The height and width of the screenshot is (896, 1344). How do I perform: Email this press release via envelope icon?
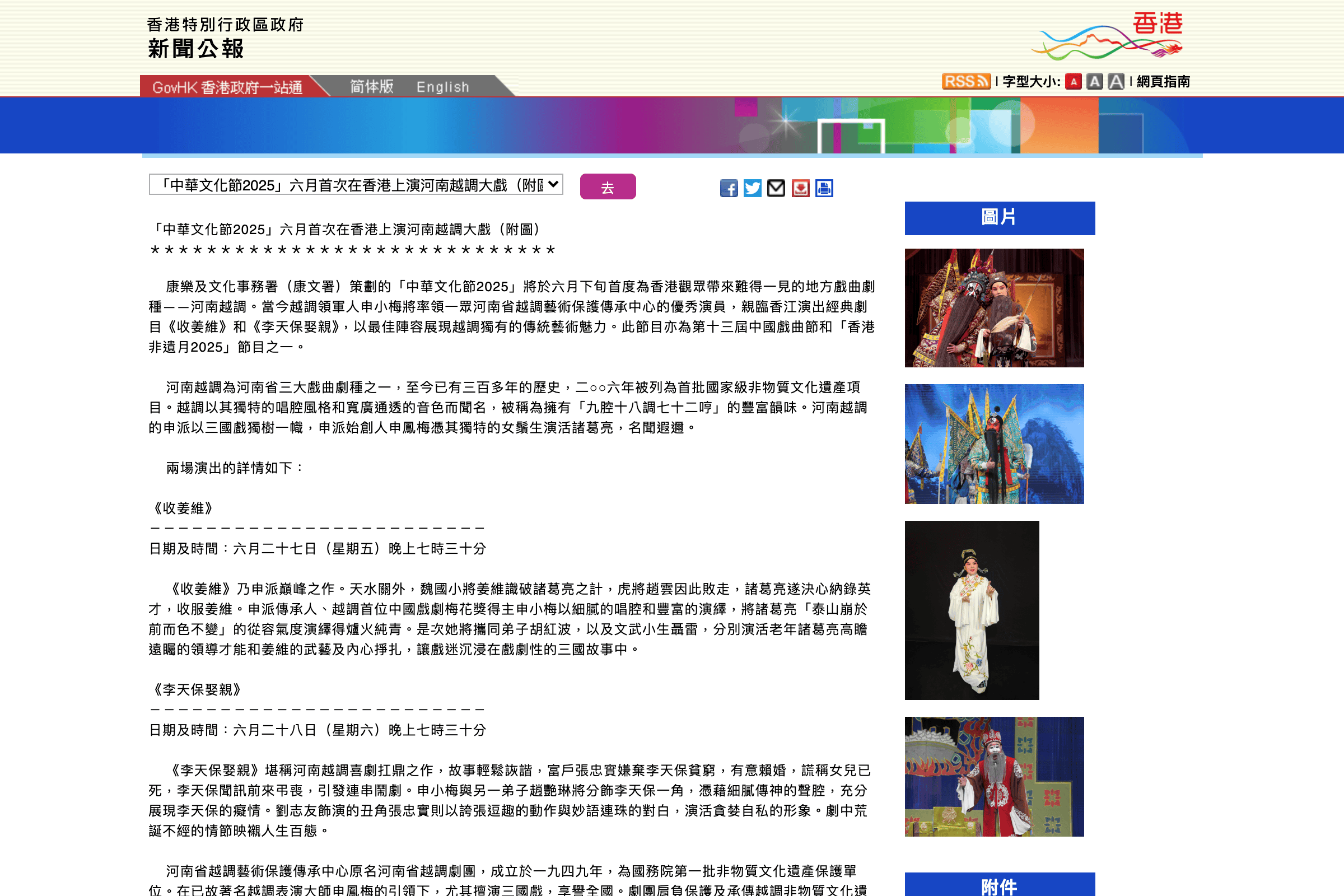coord(776,188)
